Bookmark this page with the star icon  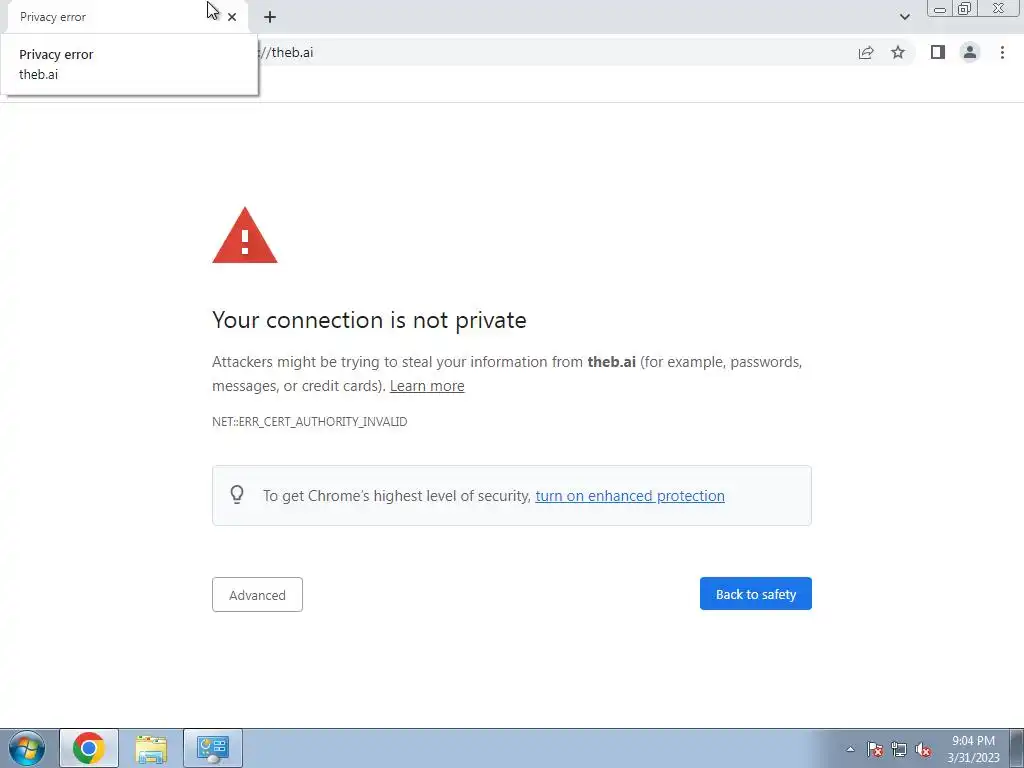[898, 52]
